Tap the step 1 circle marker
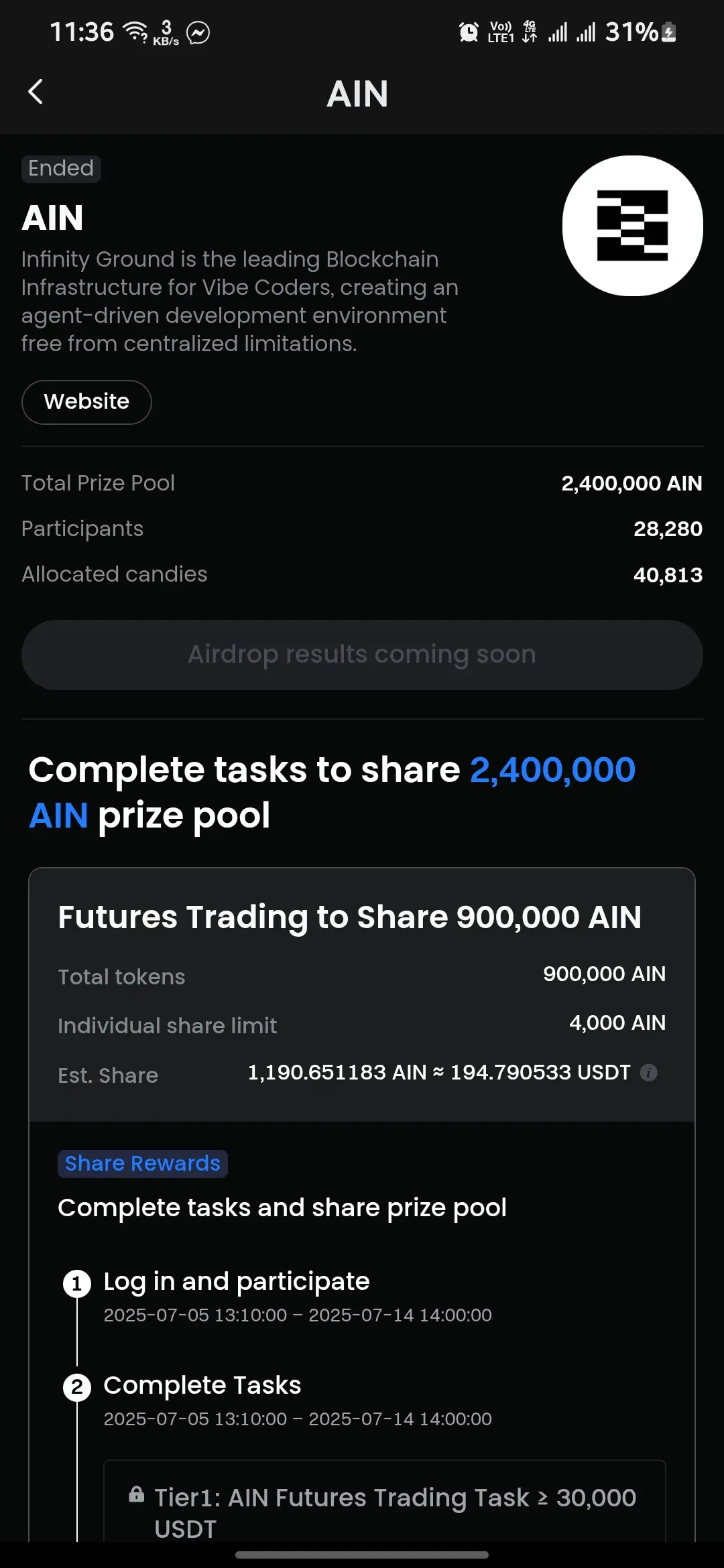The width and height of the screenshot is (724, 1568). point(77,1284)
